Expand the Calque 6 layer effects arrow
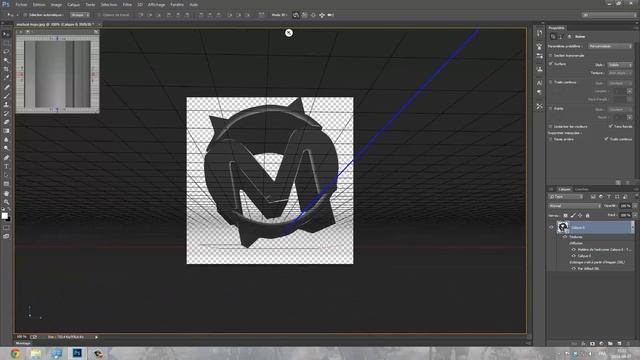 click(633, 227)
